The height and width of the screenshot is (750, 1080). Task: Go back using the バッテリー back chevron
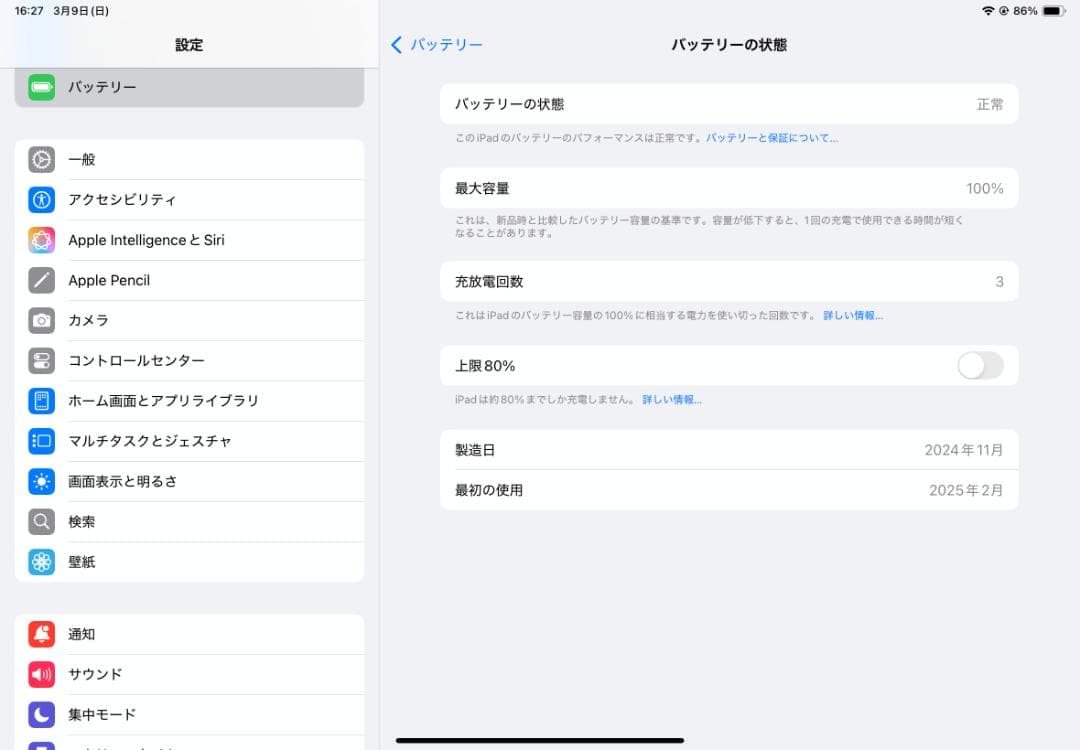coord(436,45)
